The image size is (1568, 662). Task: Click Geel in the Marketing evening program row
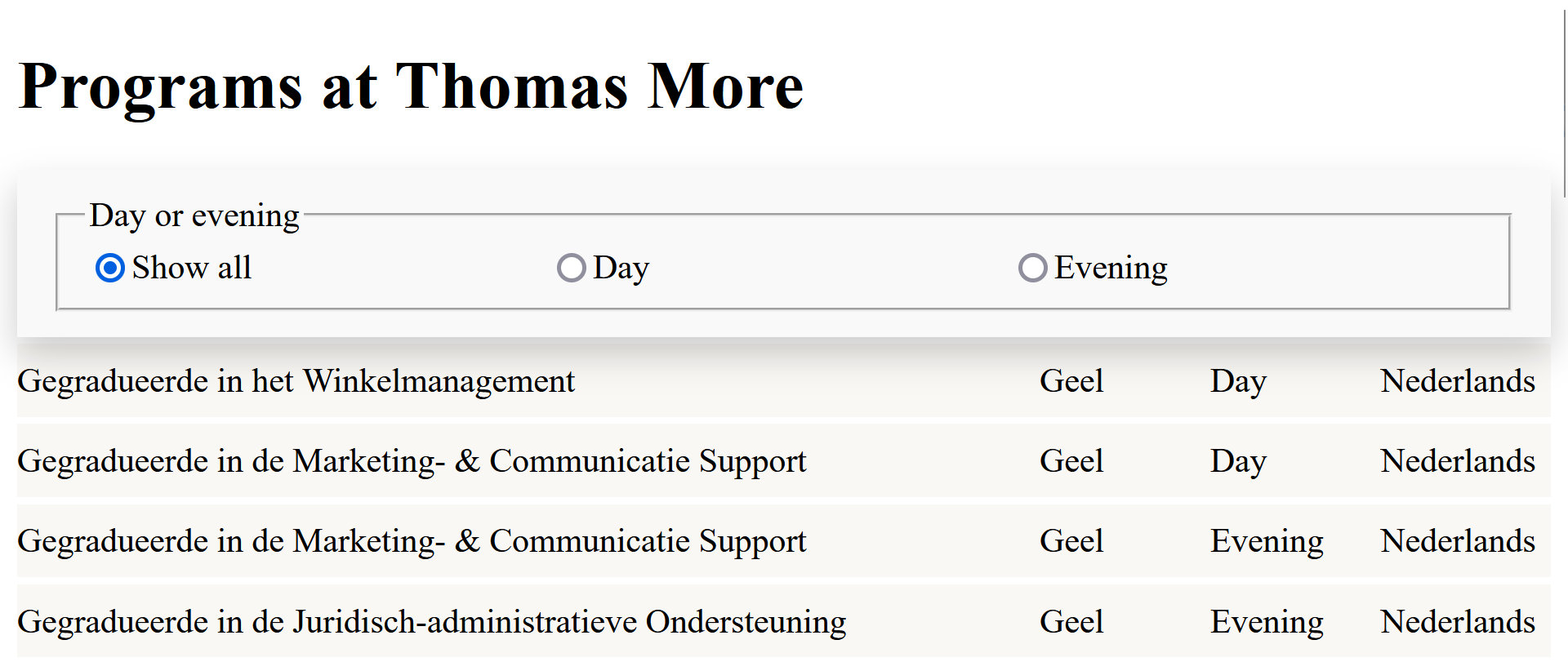1071,541
